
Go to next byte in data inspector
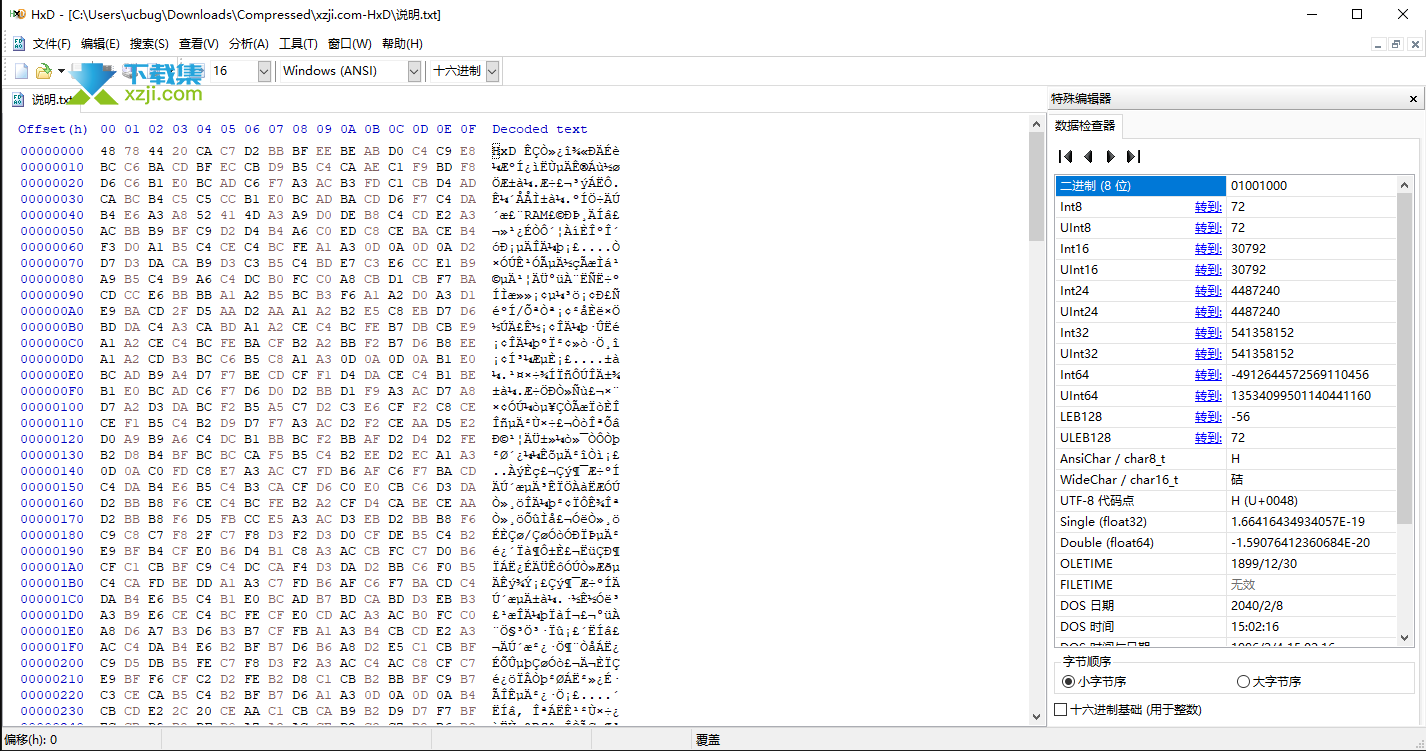tap(1110, 156)
